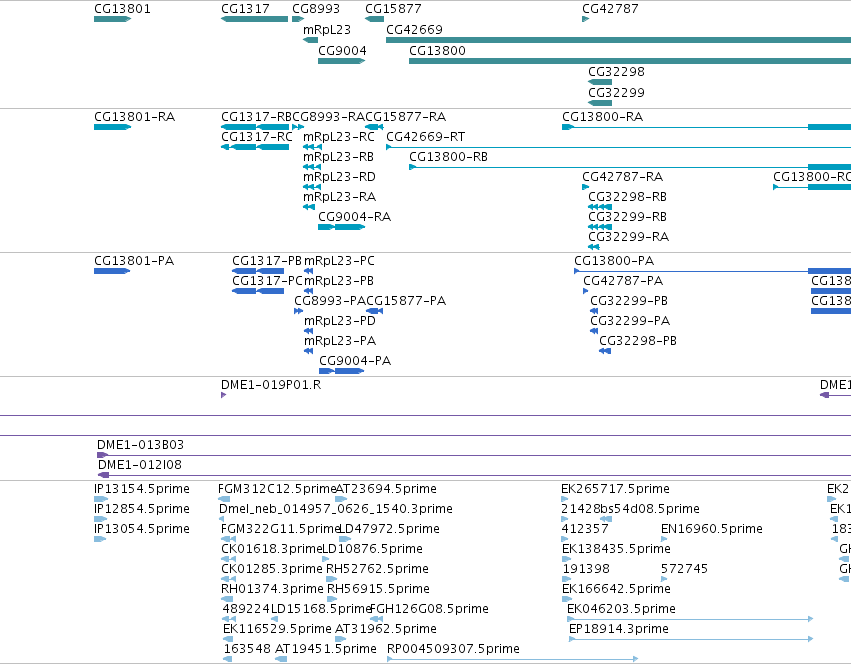Select the mRpL23 gene label
Viewport: 851px width, 664px height.
pyautogui.click(x=327, y=29)
